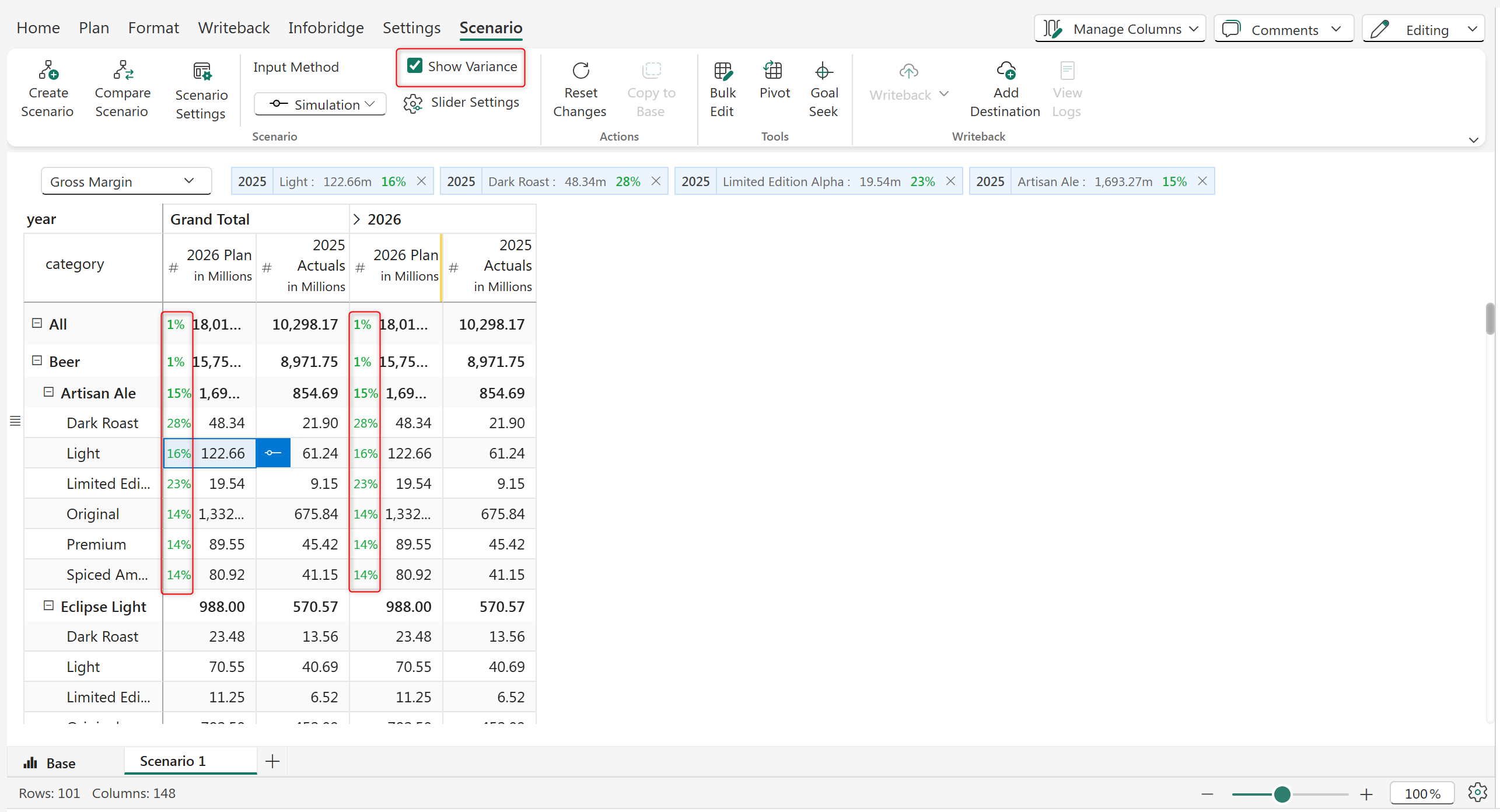Image resolution: width=1500 pixels, height=812 pixels.
Task: Click the Add Destination icon
Action: [x=1005, y=71]
